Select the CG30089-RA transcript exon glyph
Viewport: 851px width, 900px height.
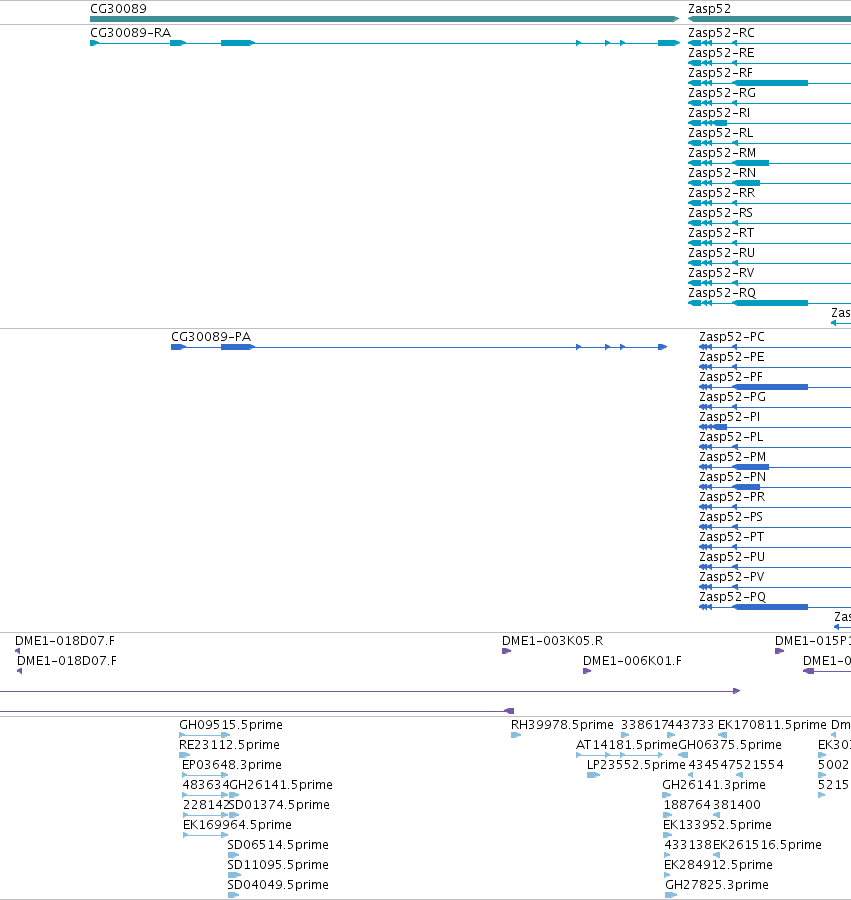[384, 43]
